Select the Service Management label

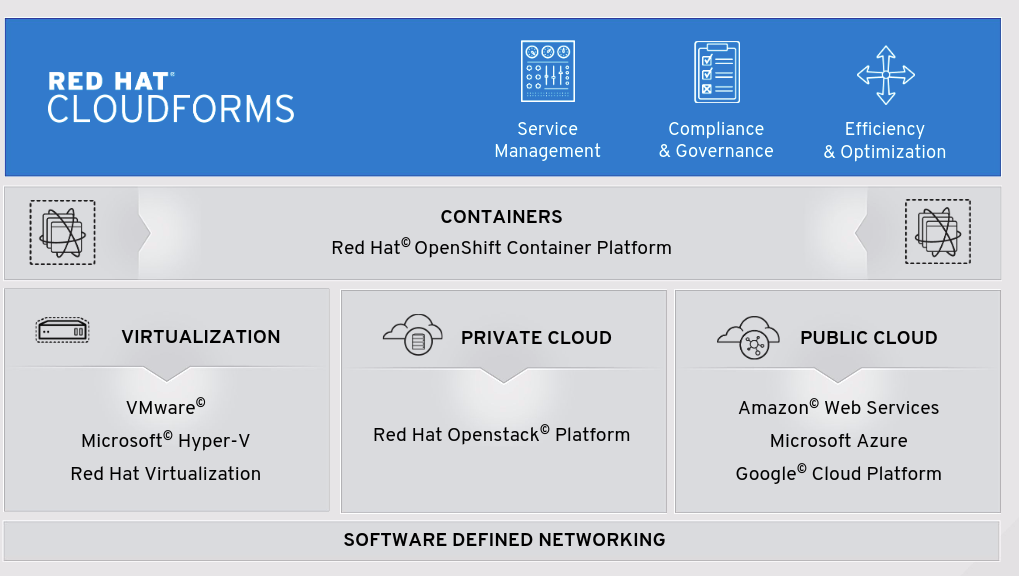(x=547, y=140)
